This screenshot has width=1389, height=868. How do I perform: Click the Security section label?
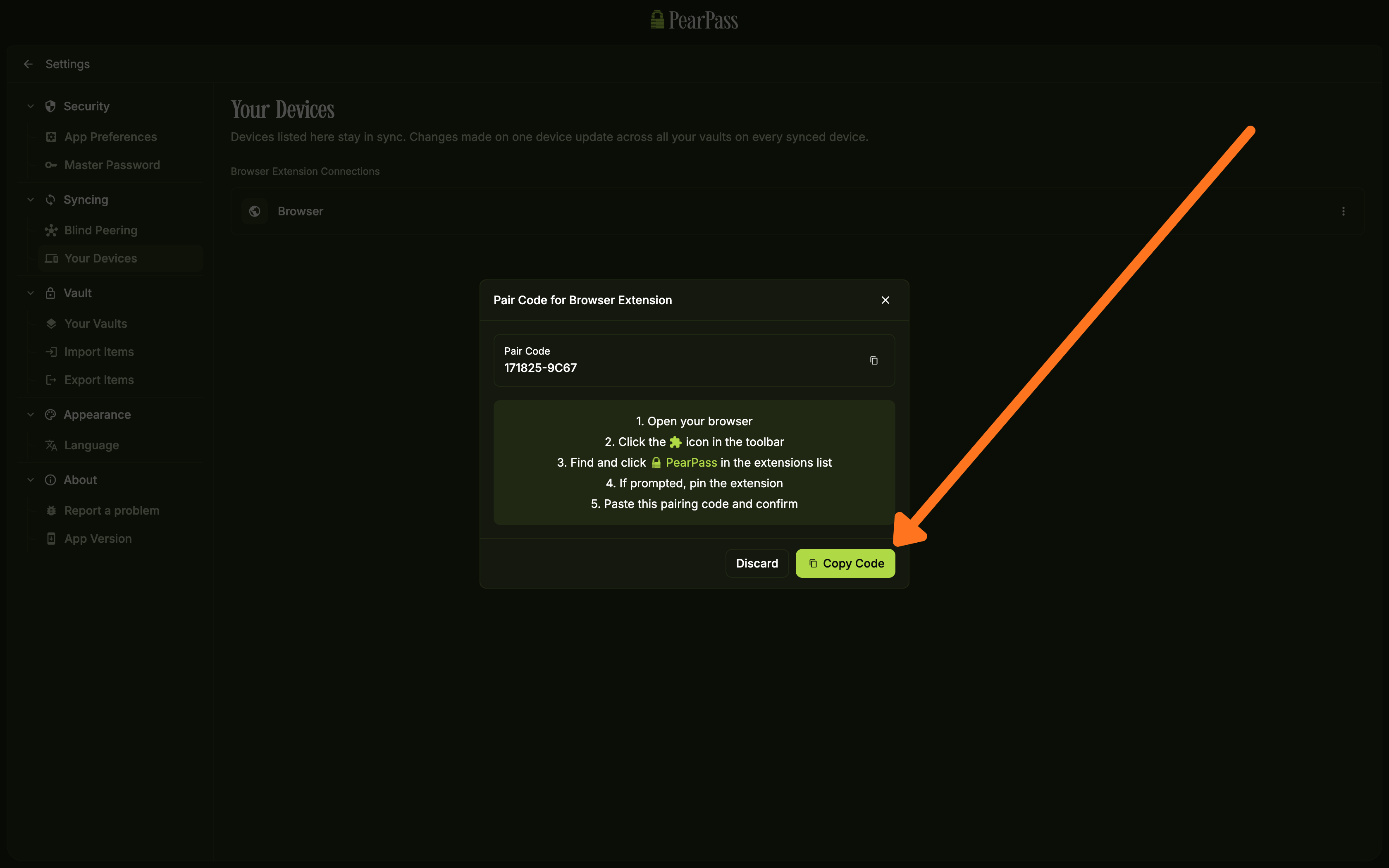coord(87,106)
